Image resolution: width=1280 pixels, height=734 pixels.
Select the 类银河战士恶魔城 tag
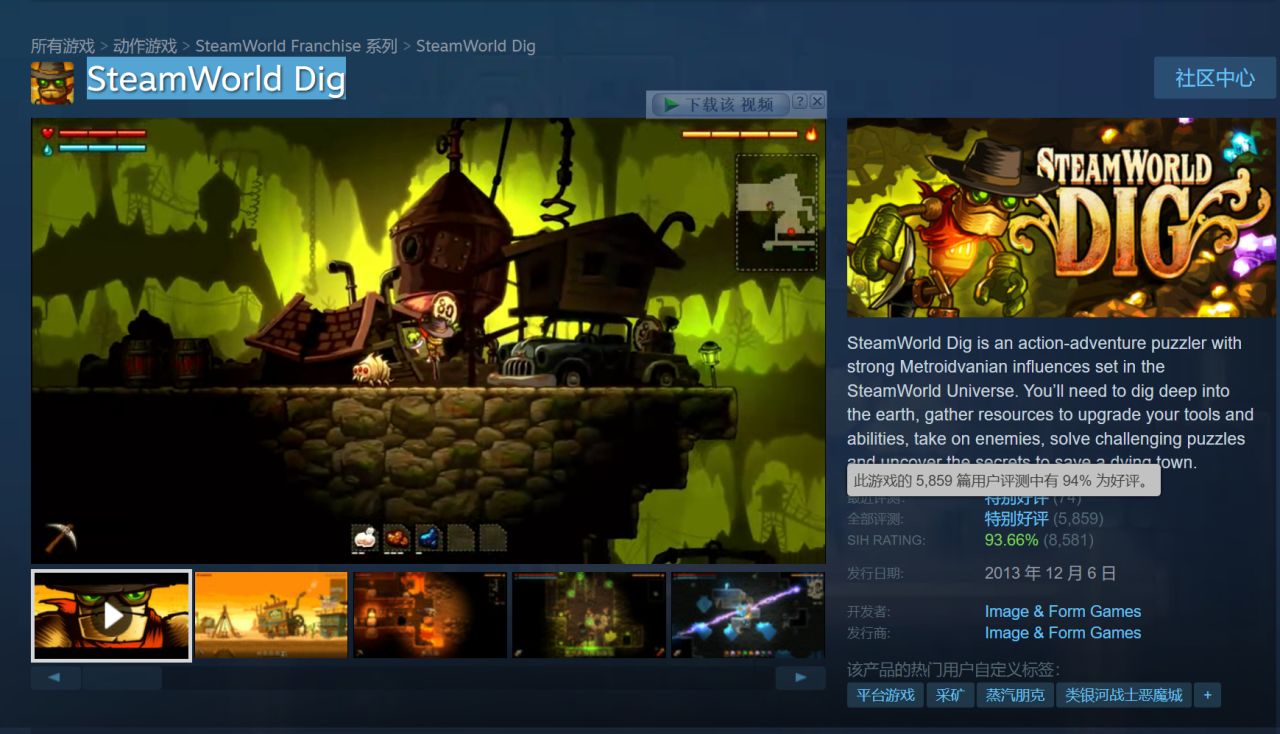pos(1123,695)
